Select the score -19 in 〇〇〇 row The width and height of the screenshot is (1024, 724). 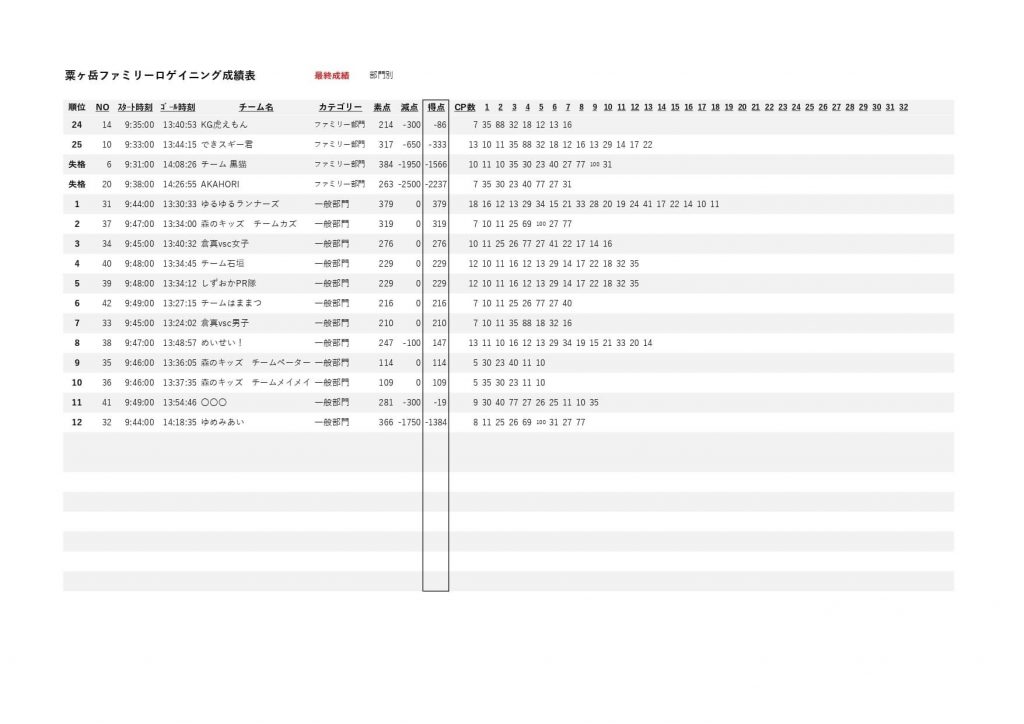tap(440, 403)
